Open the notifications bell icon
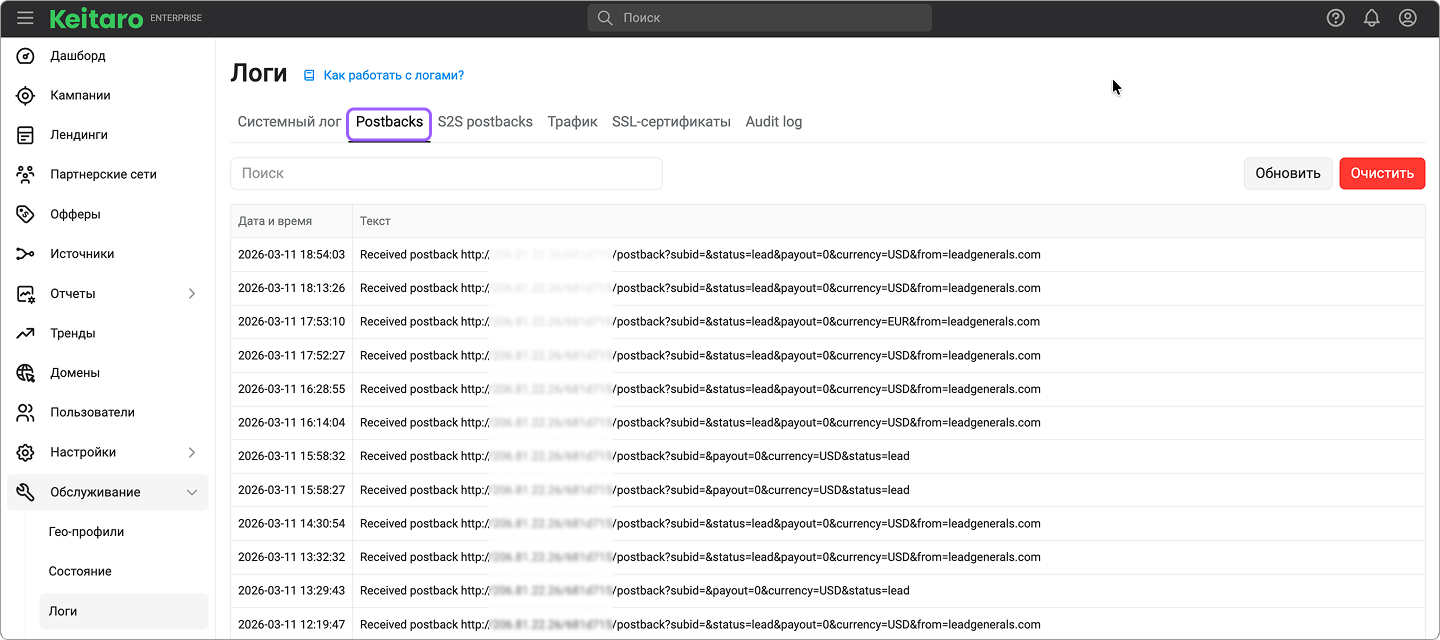The image size is (1440, 640). [1371, 18]
